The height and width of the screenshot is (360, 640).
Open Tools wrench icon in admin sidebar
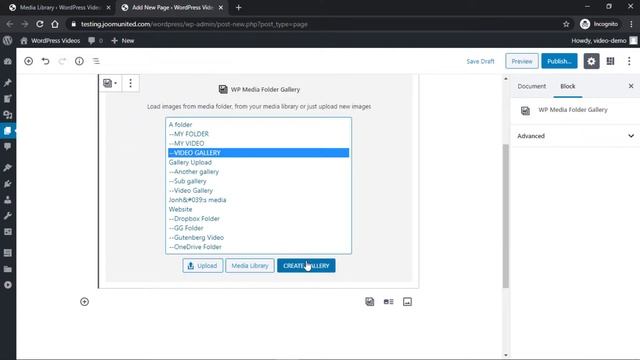(x=8, y=216)
